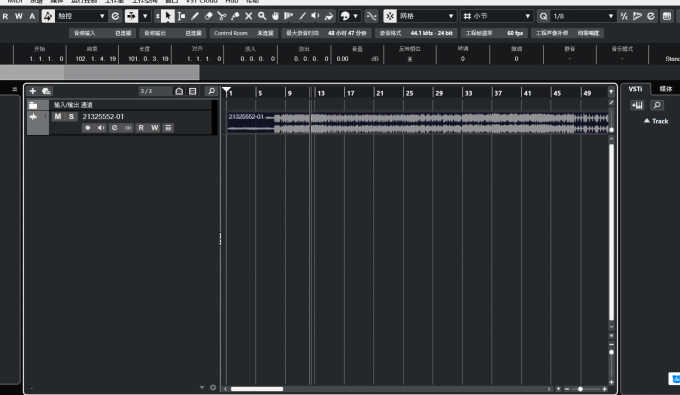Select the Zoom magnifier tool
This screenshot has height=395, width=680.
262,16
